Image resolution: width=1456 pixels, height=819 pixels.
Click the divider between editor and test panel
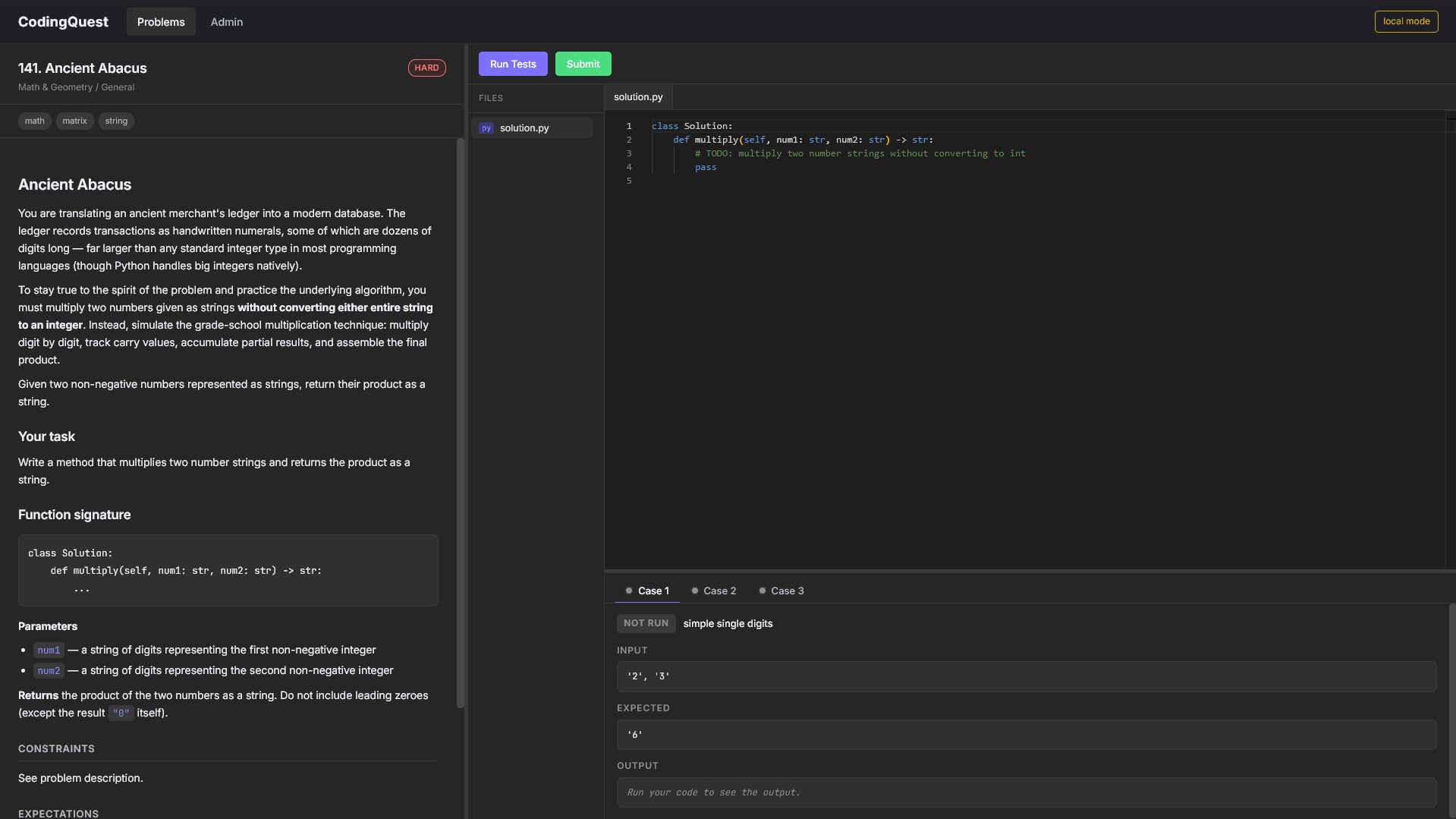[1030, 571]
